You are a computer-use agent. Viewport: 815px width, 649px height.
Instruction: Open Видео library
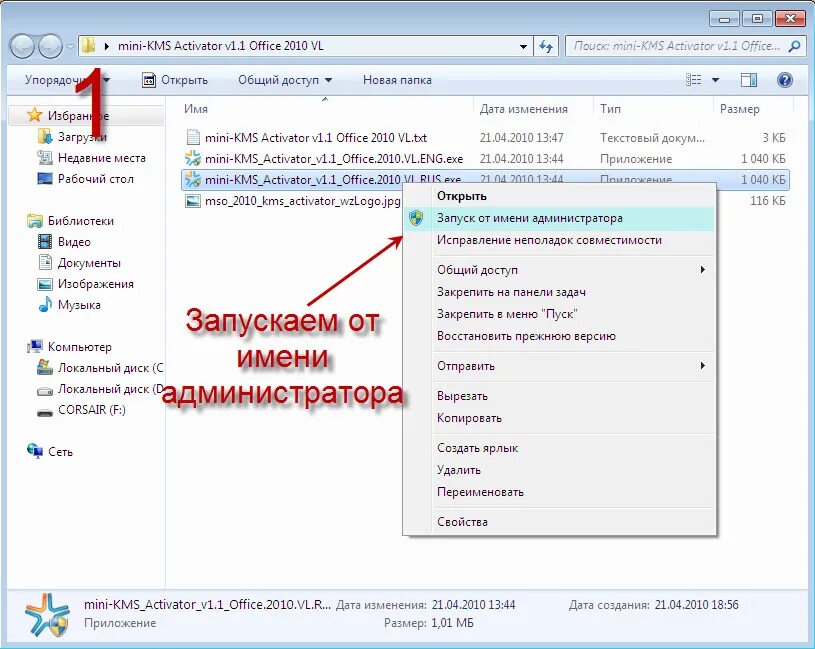[74, 242]
